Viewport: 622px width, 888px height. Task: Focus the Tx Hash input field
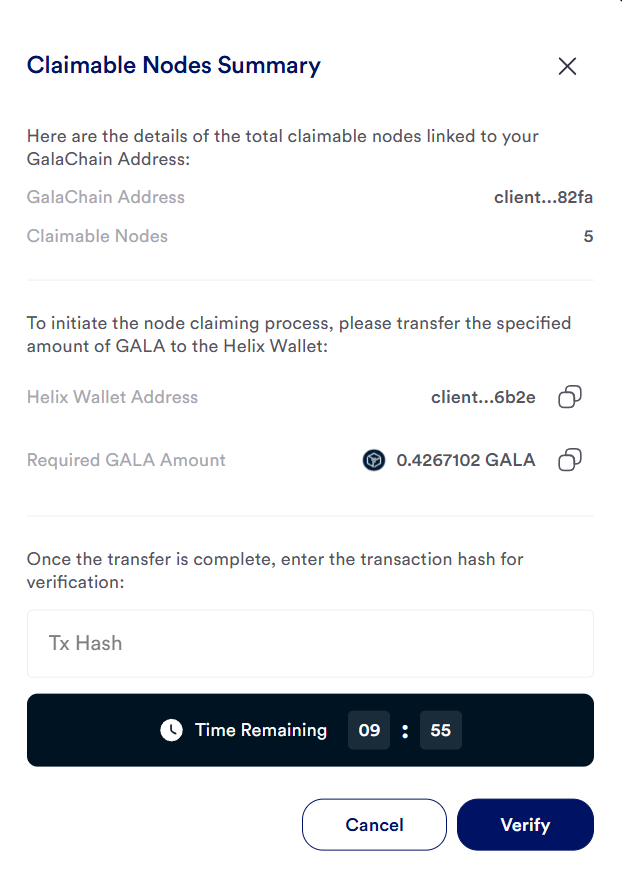point(310,643)
